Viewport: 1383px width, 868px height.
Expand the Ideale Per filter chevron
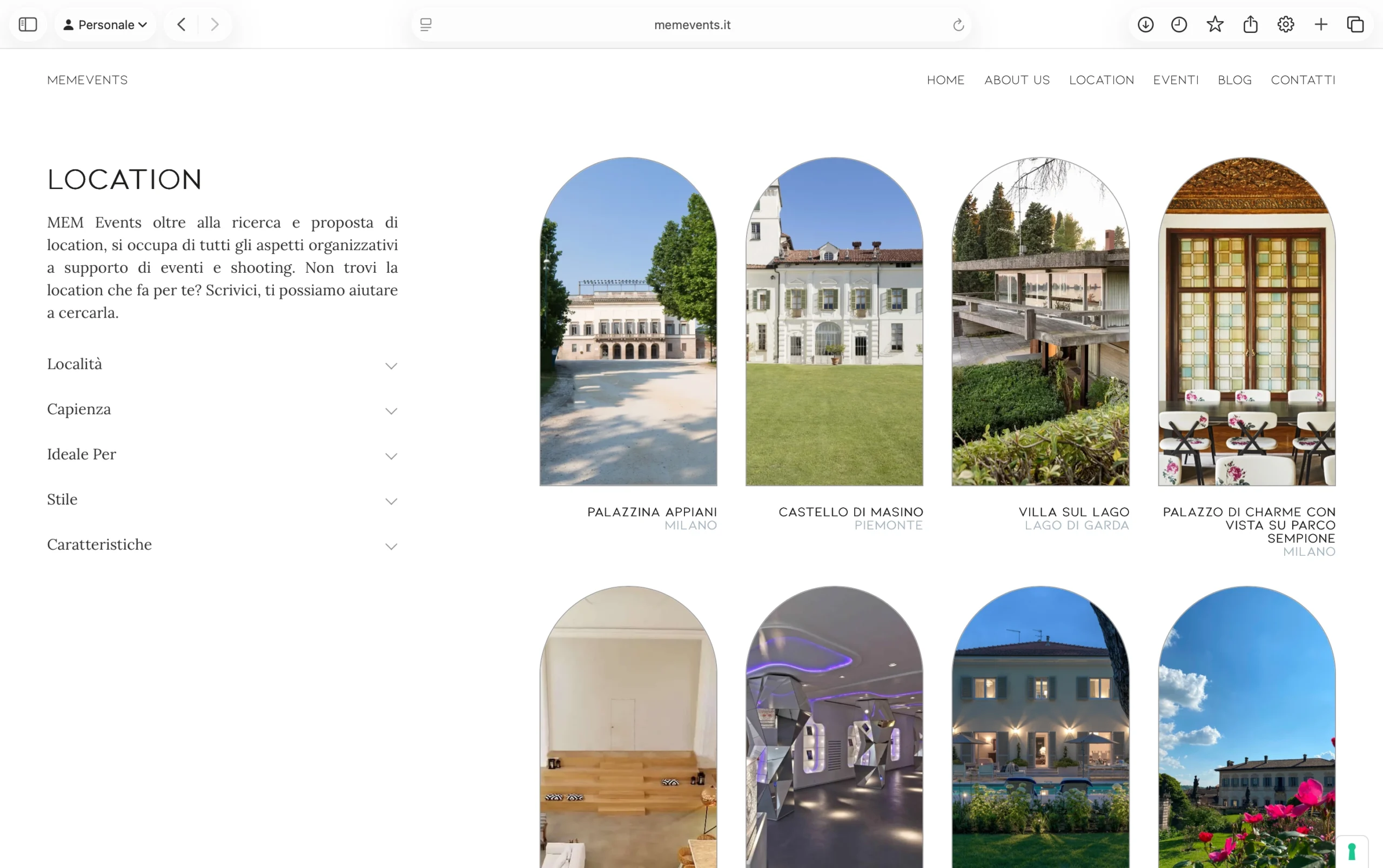click(x=391, y=456)
